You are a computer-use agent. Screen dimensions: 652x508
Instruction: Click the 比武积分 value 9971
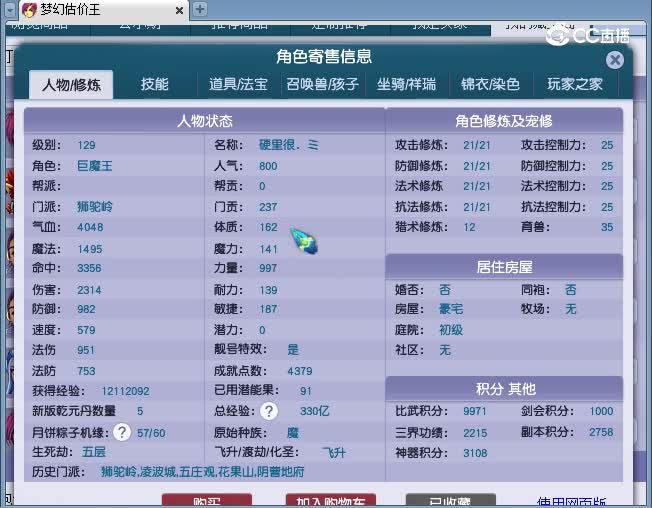[x=475, y=411]
